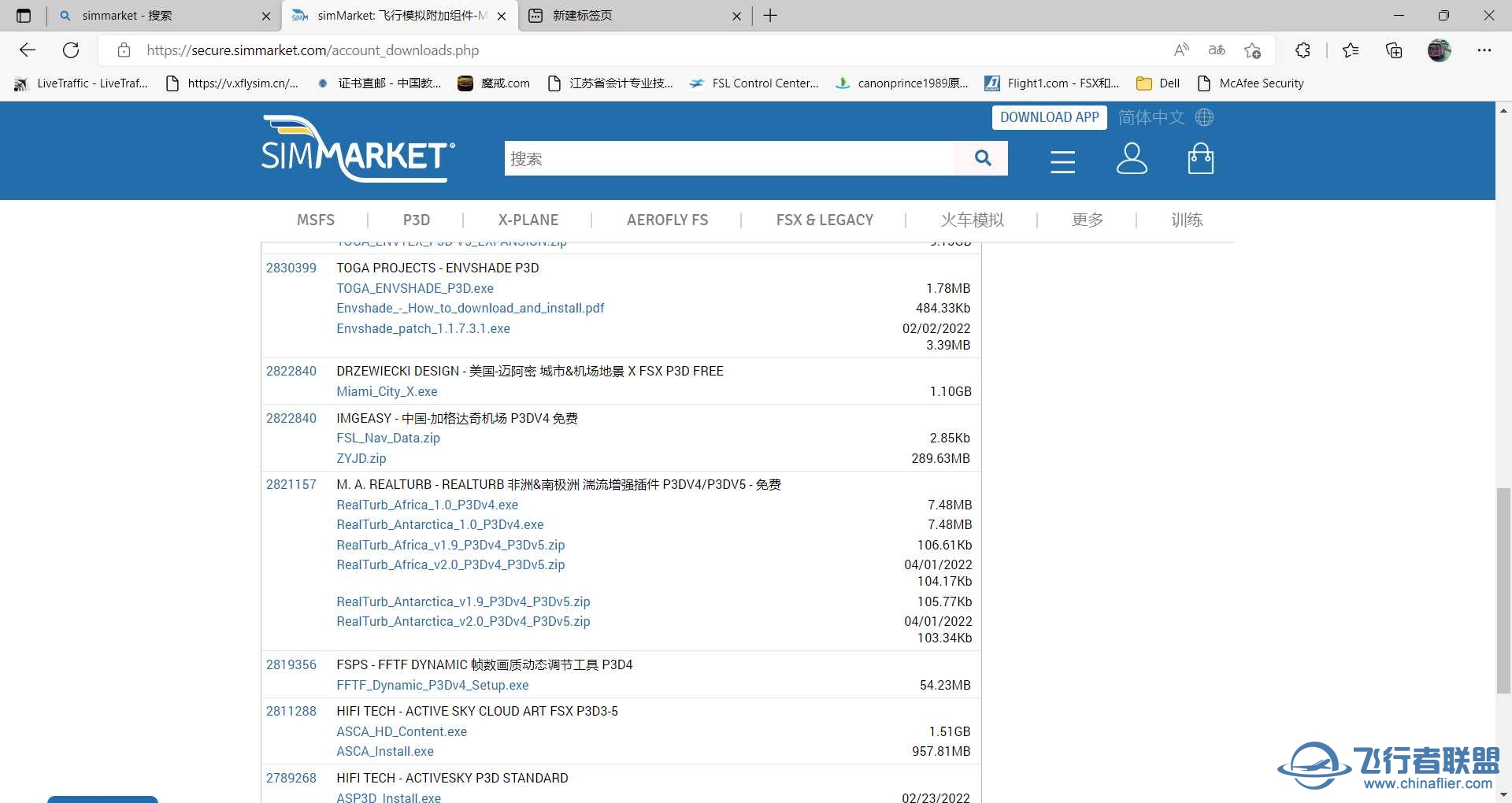The width and height of the screenshot is (1512, 803).
Task: Open the P3D category menu
Action: [417, 220]
